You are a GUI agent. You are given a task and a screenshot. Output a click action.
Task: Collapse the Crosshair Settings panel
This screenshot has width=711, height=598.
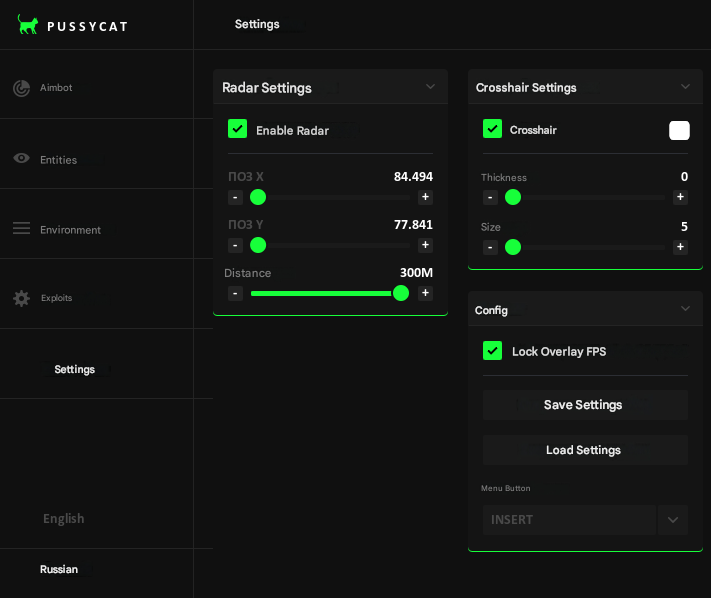685,87
